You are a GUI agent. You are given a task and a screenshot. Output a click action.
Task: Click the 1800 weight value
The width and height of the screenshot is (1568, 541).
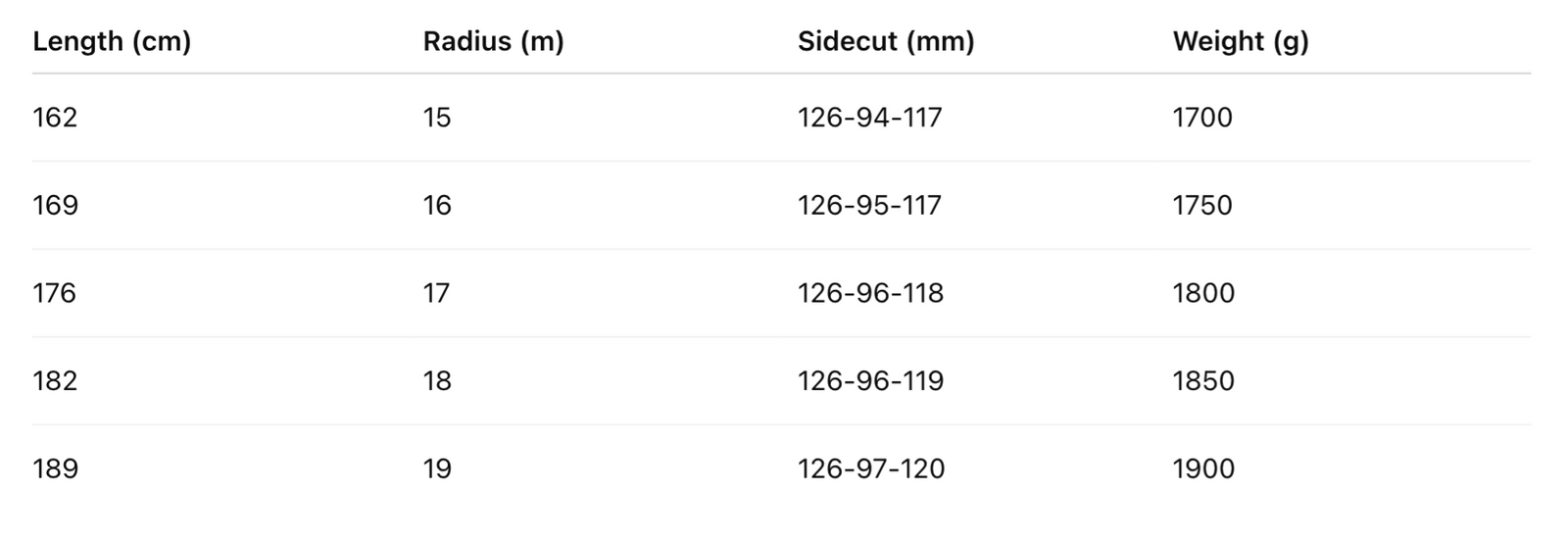coord(1203,293)
